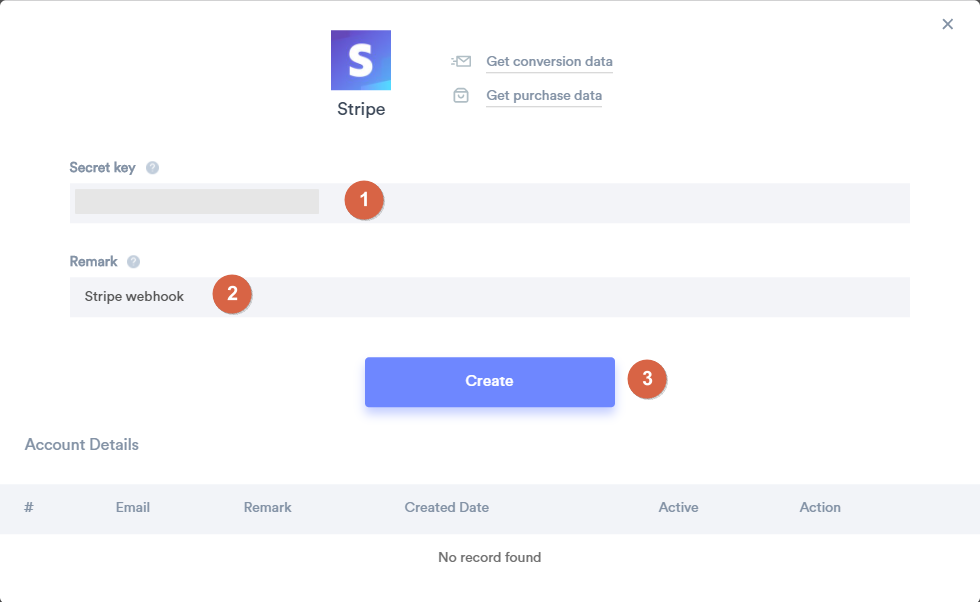Open the Get conversion data link

coord(549,61)
